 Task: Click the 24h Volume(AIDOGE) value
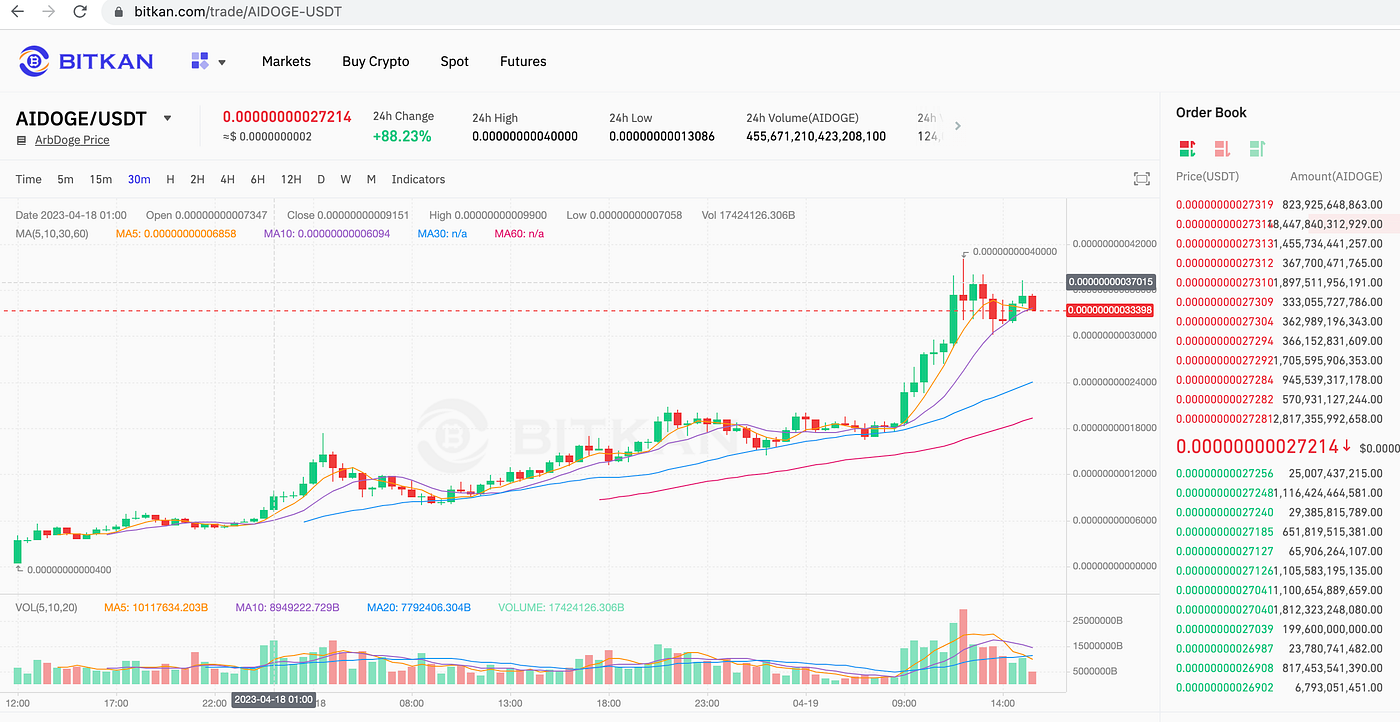click(816, 136)
